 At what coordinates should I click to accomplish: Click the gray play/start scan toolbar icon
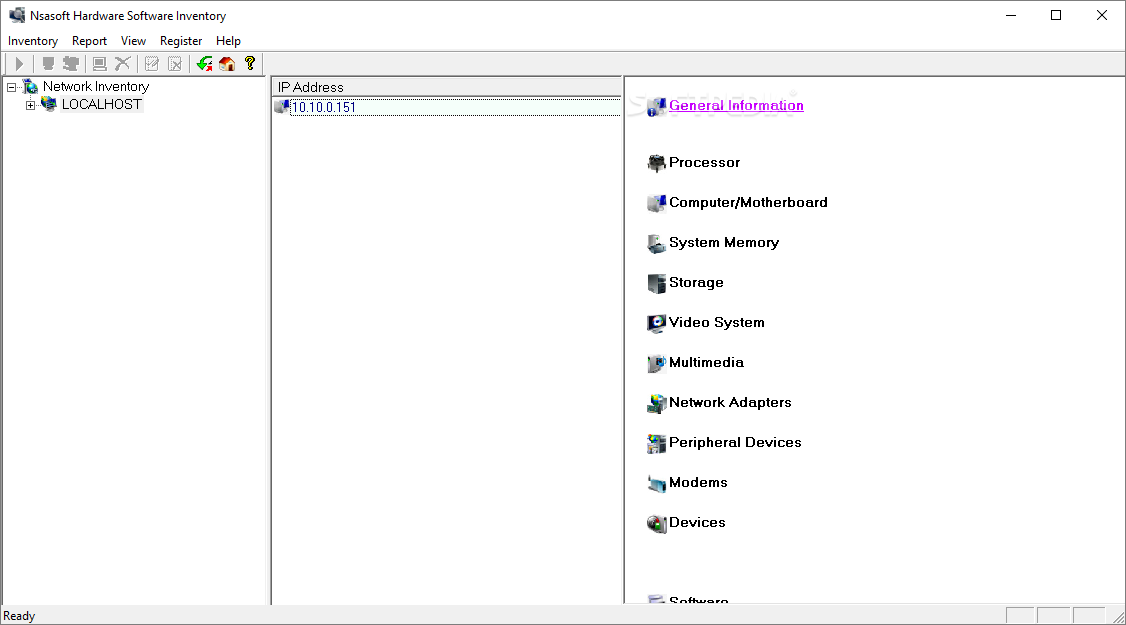[19, 64]
